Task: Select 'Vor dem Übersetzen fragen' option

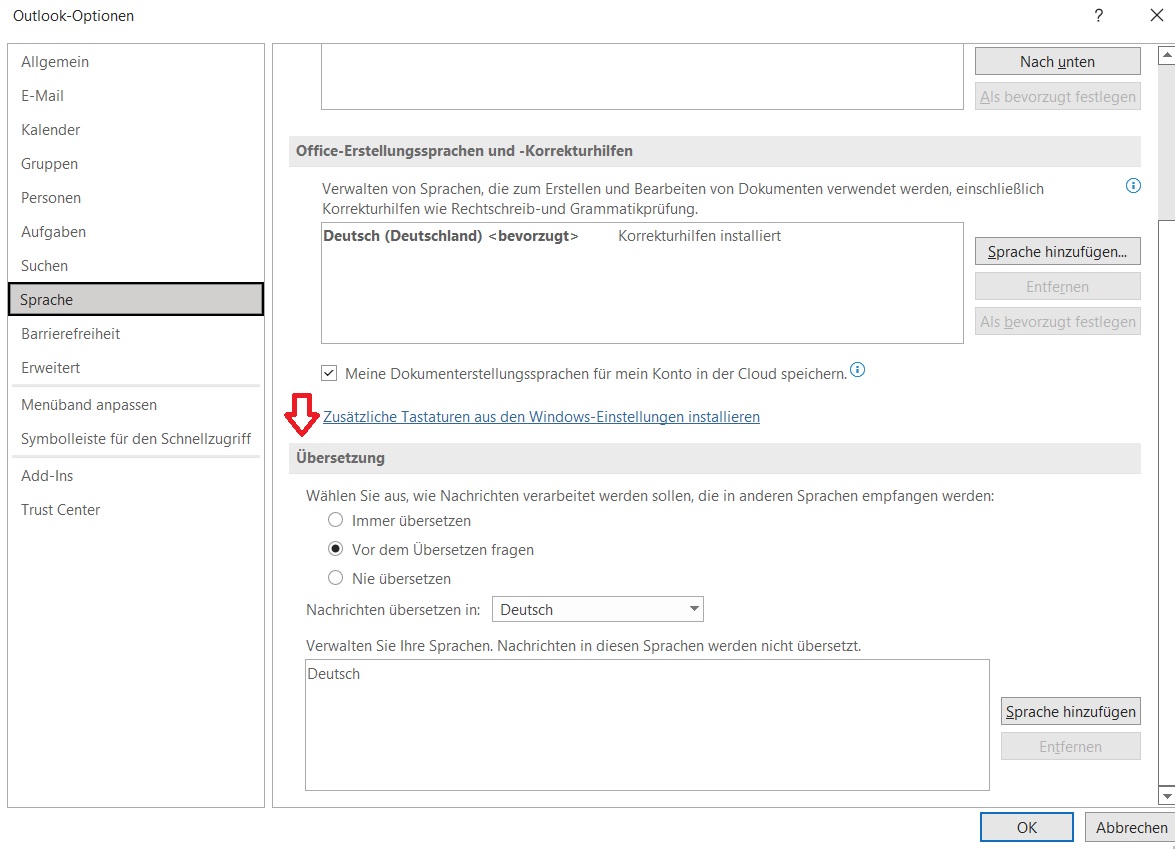Action: click(336, 549)
